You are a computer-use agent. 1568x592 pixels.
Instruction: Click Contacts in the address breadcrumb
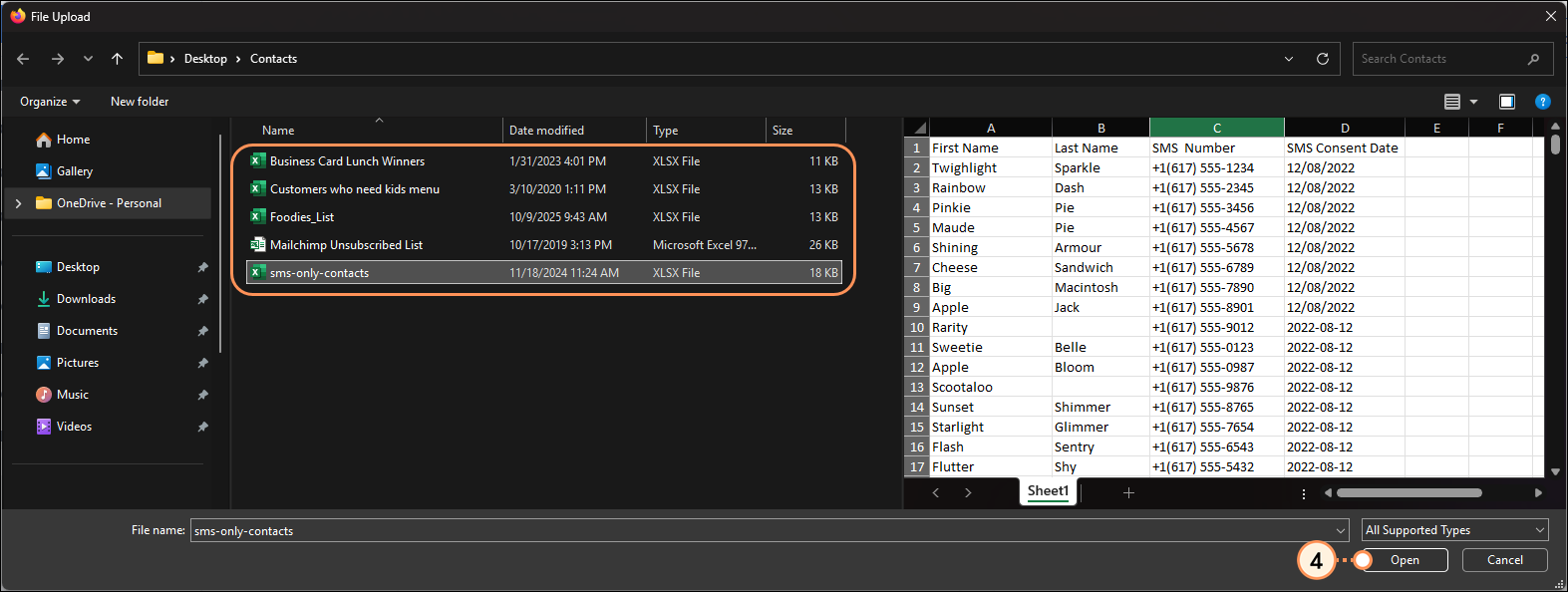[273, 59]
